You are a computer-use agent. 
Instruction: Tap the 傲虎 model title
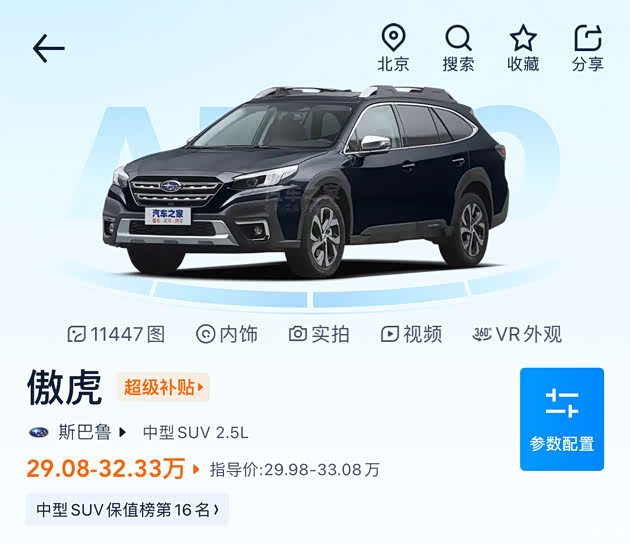click(64, 387)
